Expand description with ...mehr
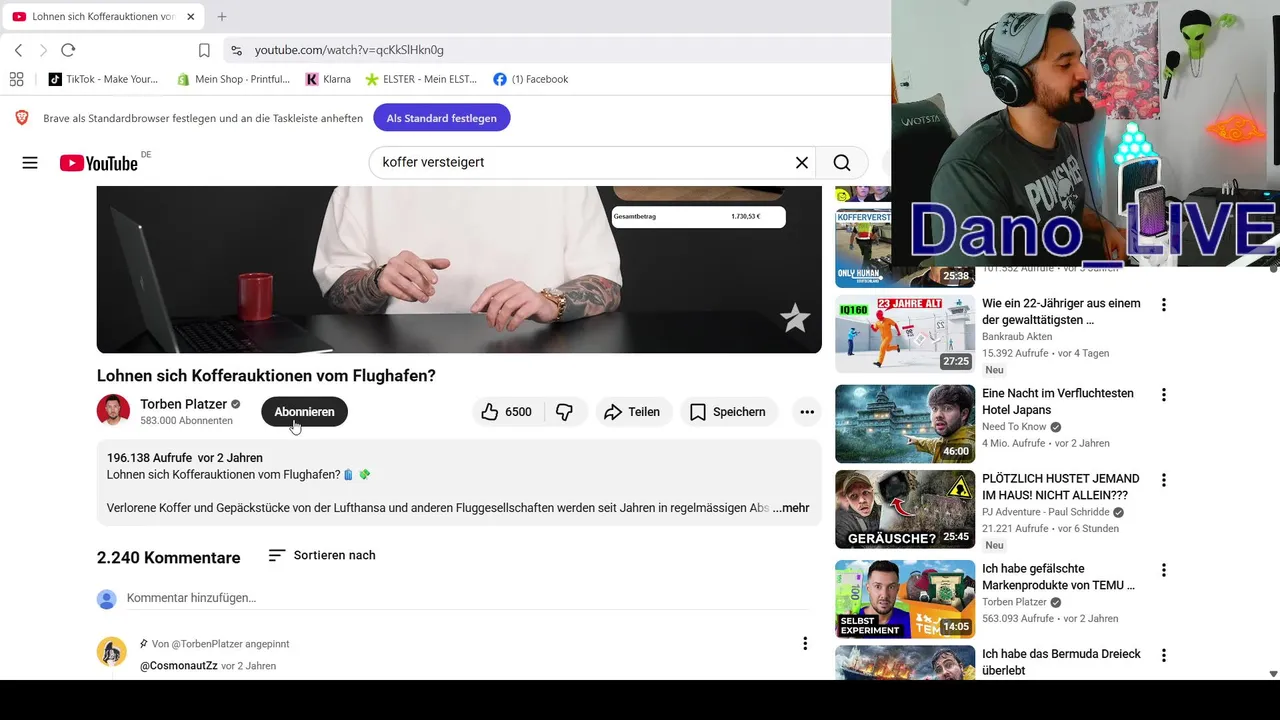This screenshot has height=720, width=1280. click(790, 508)
